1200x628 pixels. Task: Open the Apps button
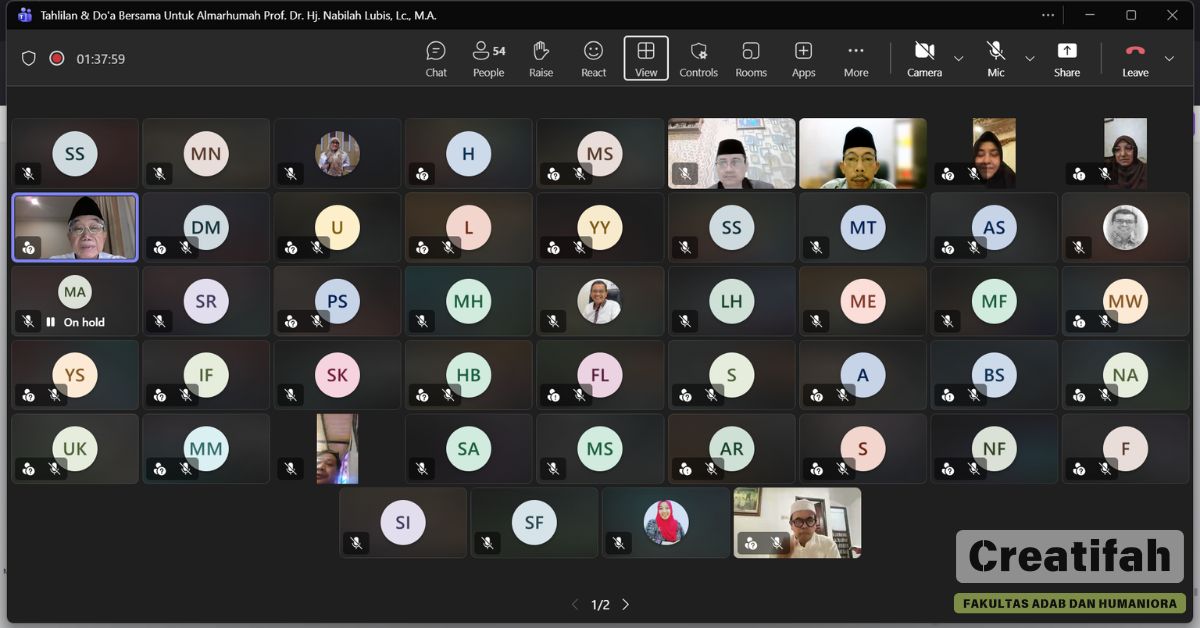pos(803,58)
